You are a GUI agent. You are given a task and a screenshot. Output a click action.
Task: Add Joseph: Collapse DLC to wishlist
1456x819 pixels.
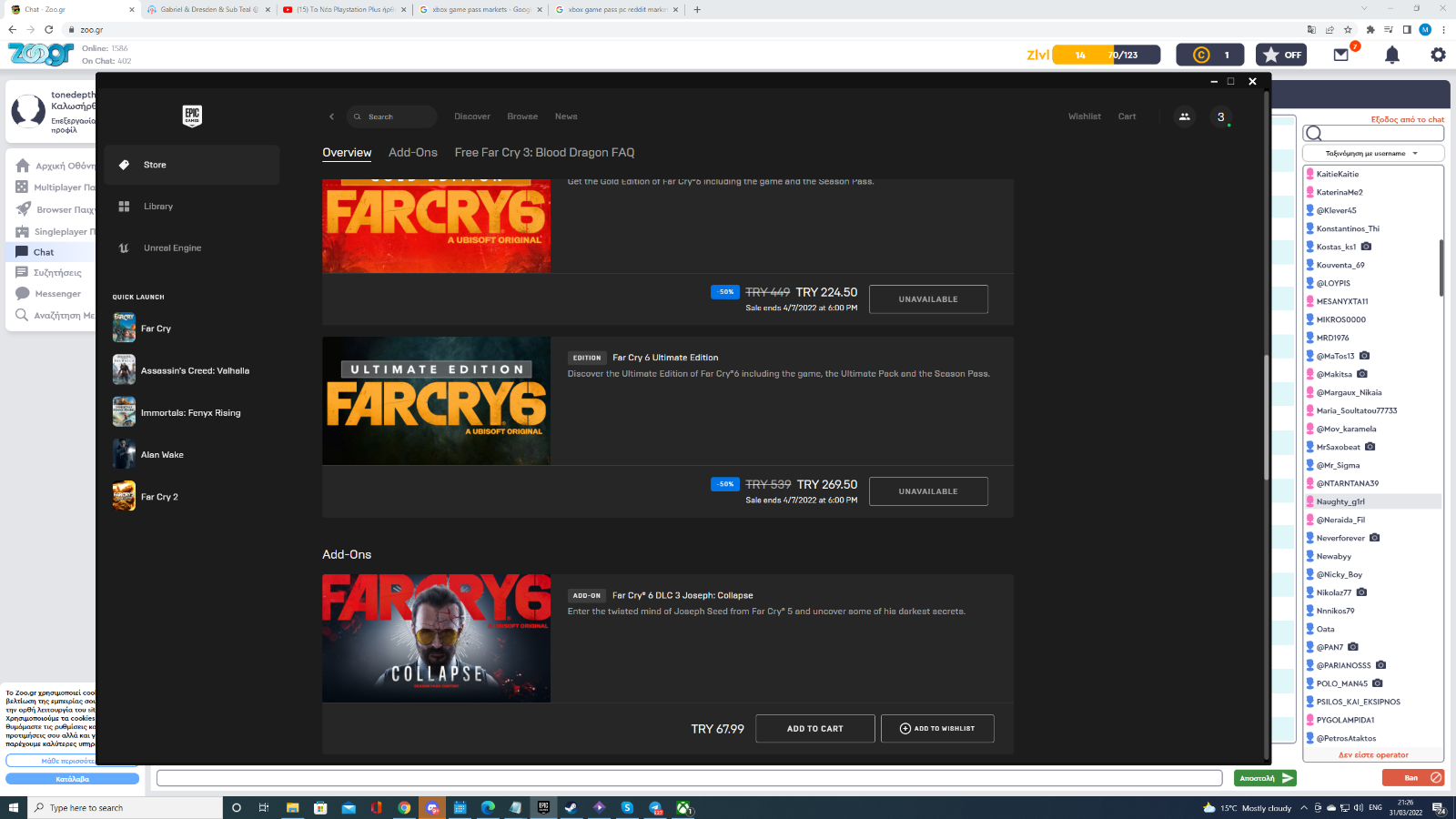(x=937, y=729)
